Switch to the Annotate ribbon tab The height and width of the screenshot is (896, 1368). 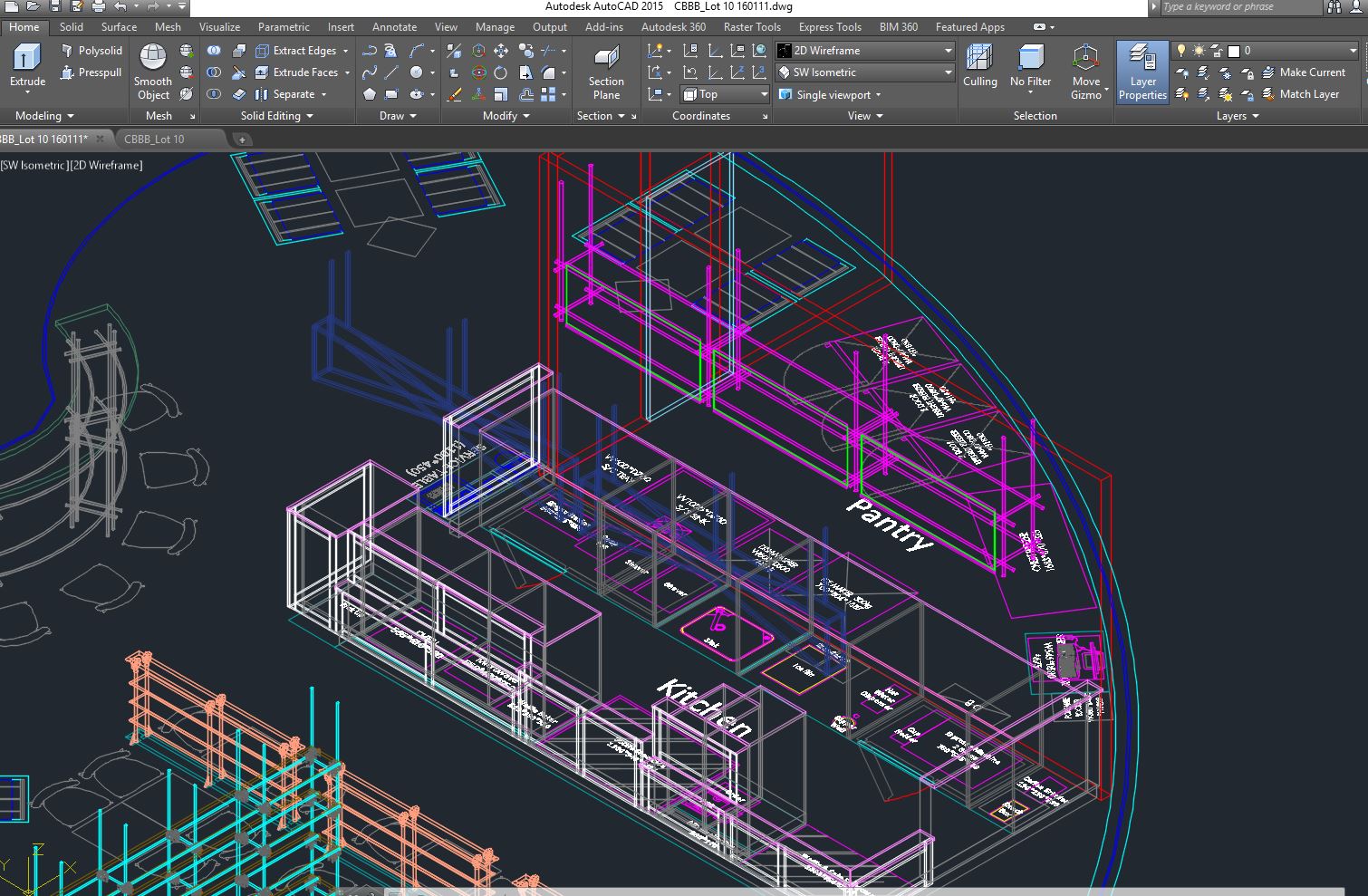394,27
